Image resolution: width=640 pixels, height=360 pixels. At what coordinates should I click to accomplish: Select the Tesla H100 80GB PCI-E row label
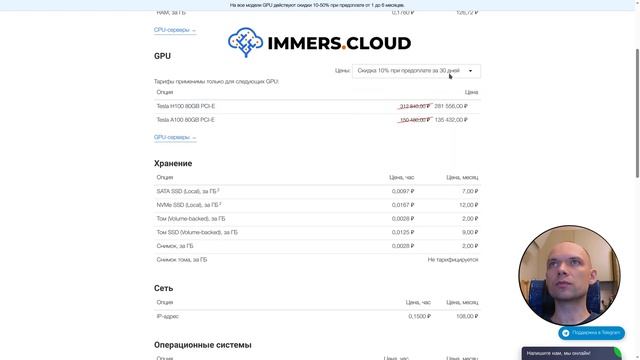coord(186,106)
